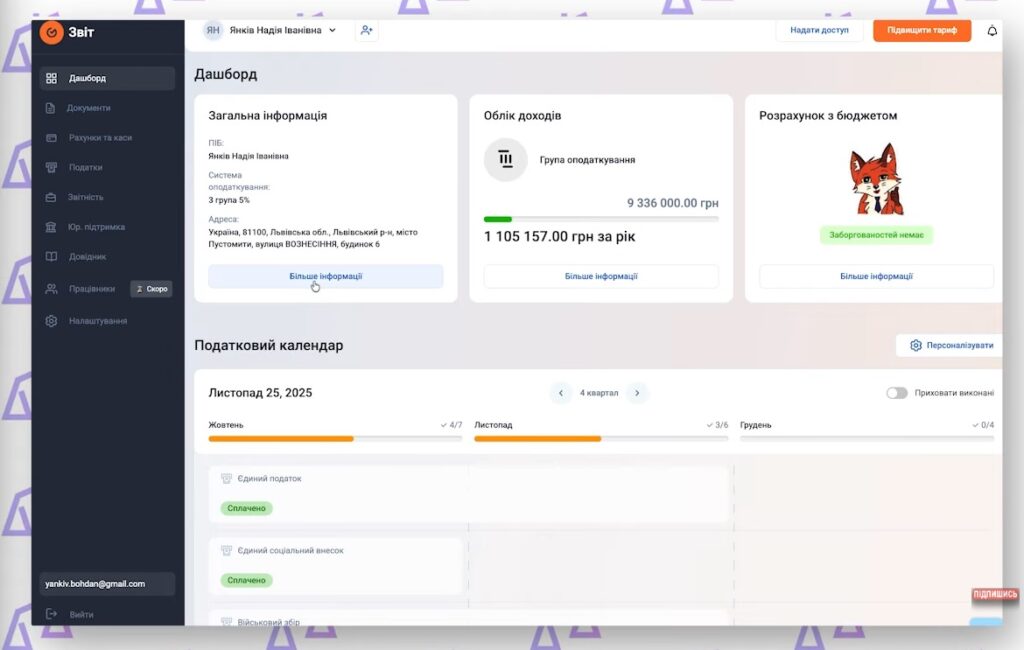1024x650 pixels.
Task: Open the Податки sidebar item
Action: click(78, 167)
